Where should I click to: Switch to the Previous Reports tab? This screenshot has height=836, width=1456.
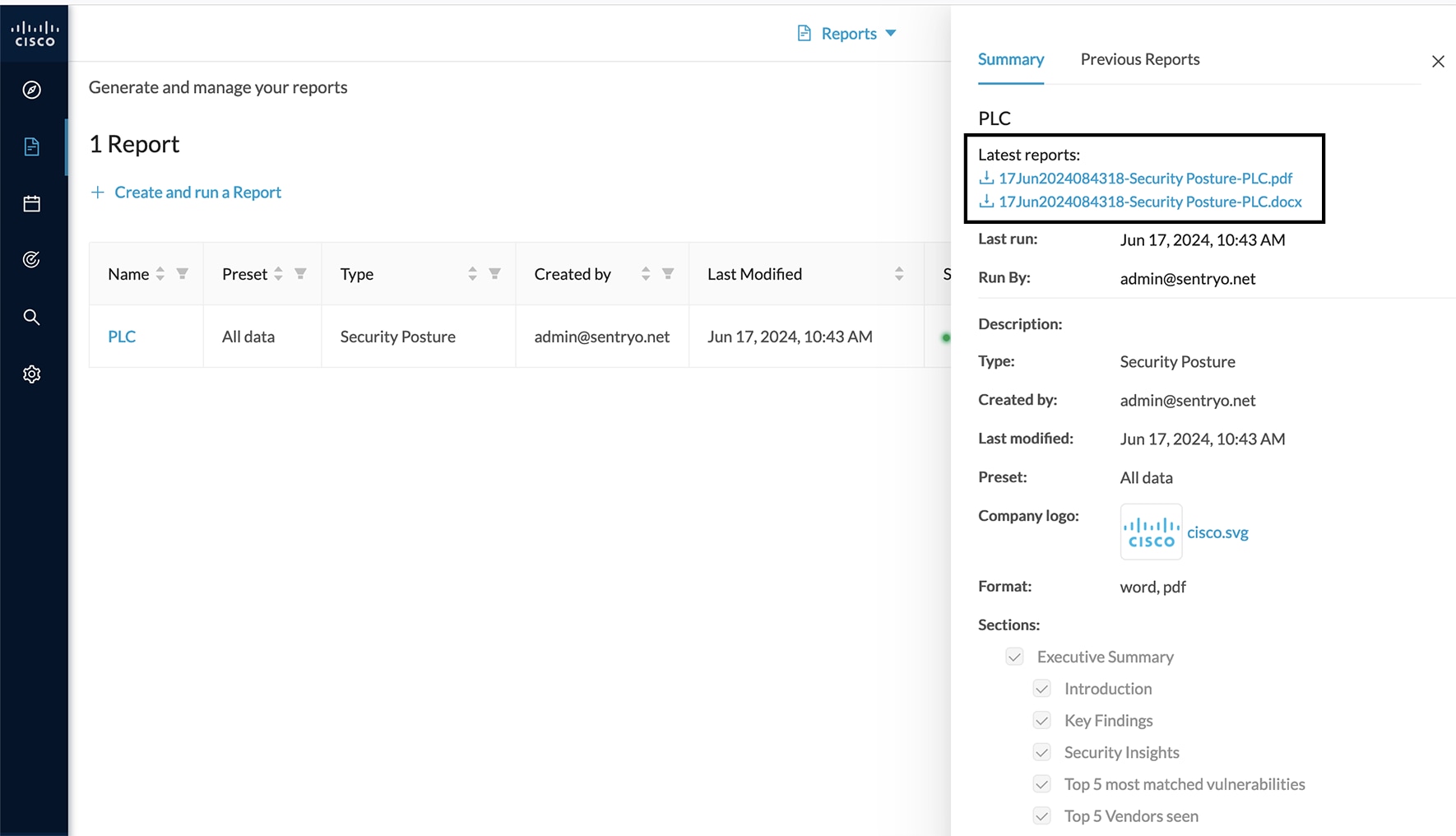point(1139,59)
